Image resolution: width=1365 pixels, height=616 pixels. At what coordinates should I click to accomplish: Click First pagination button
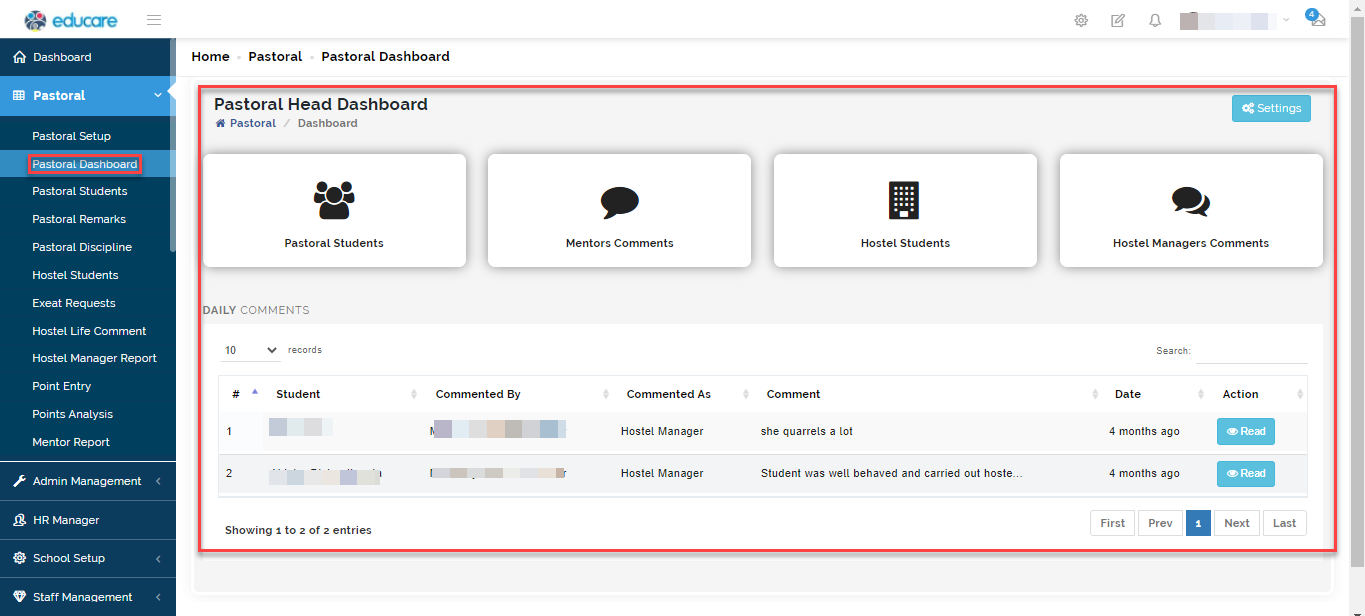pos(1112,523)
